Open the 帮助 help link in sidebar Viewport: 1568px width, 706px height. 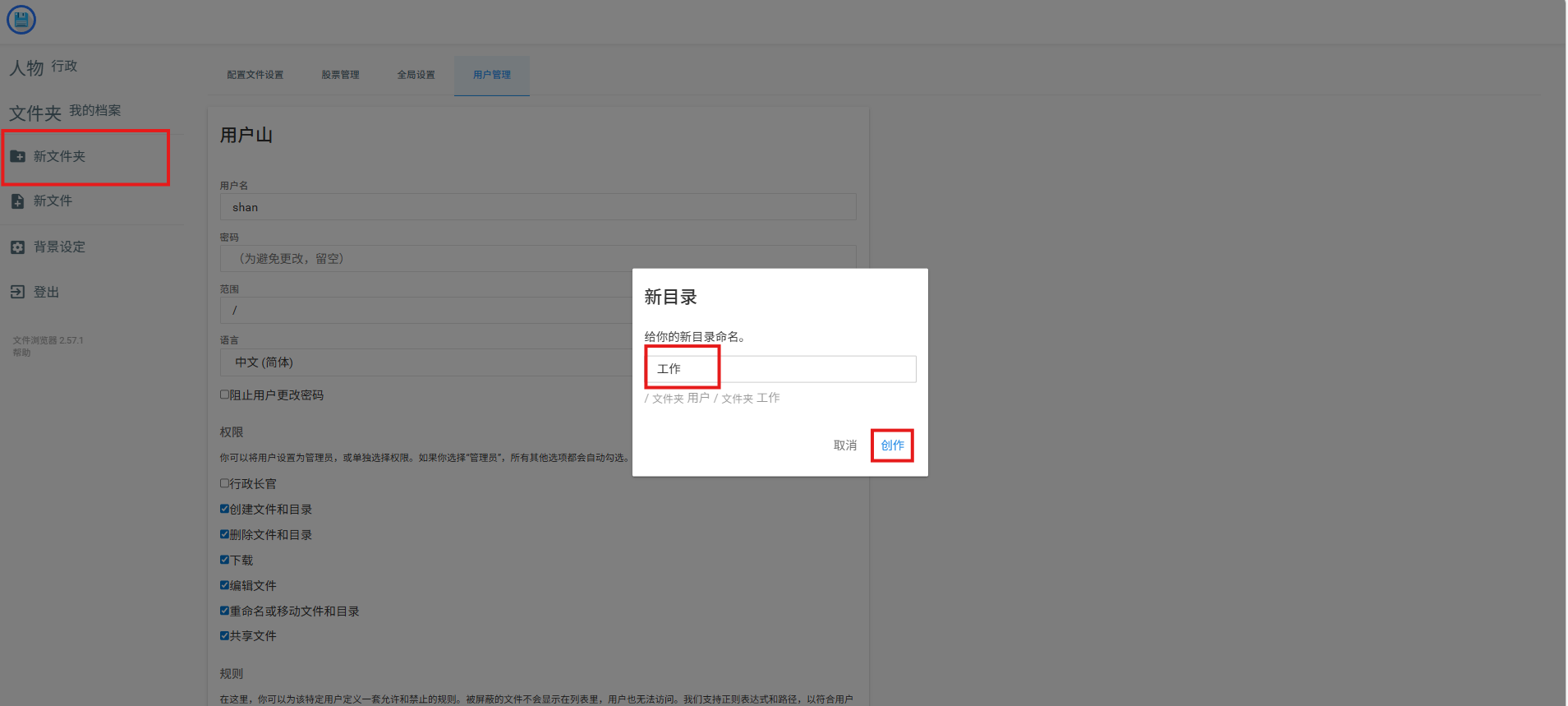(21, 353)
